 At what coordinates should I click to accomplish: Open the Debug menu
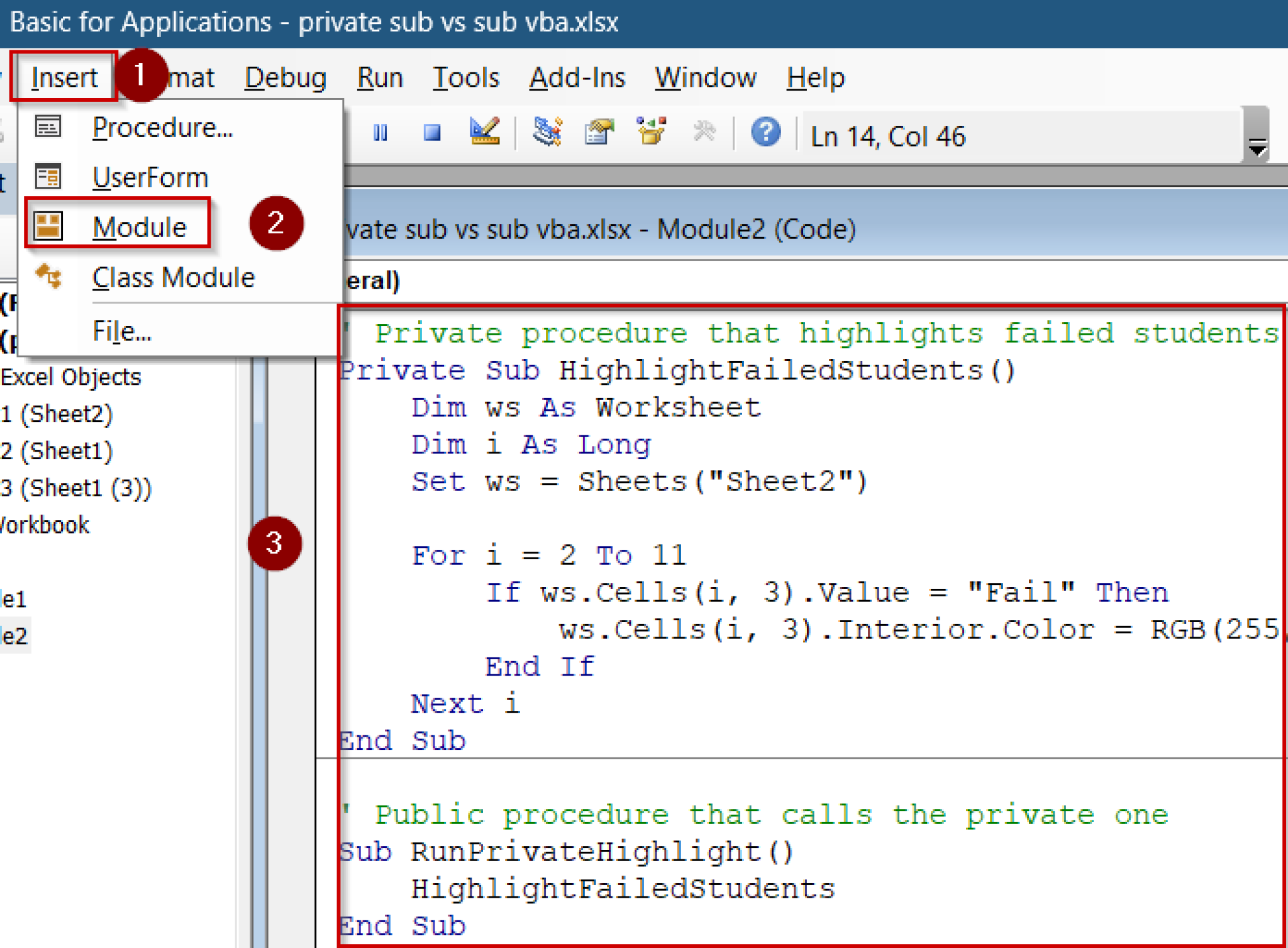[284, 77]
